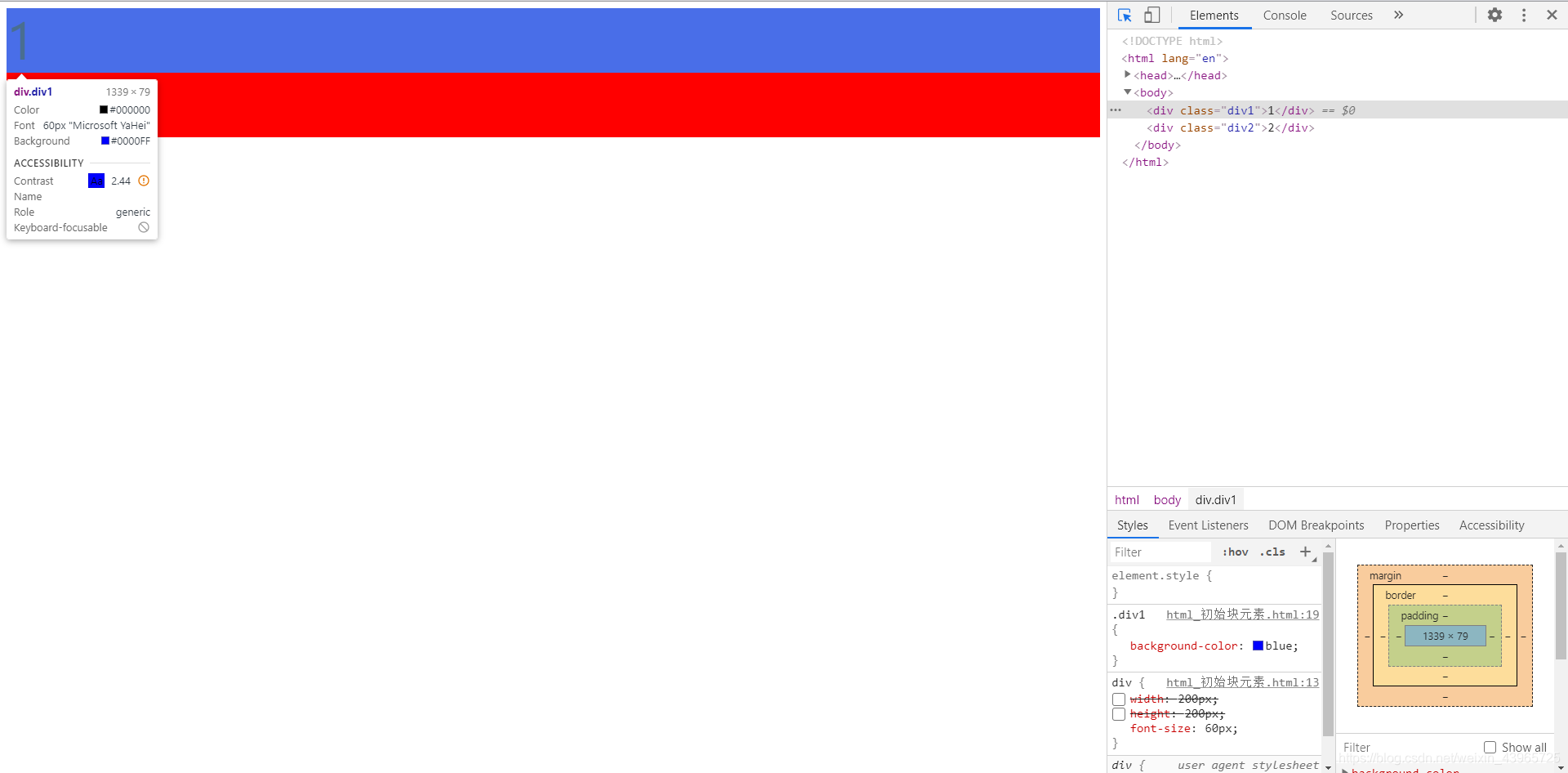Open the DOM Breakpoints tab
Viewport: 1568px width, 773px height.
pyautogui.click(x=1316, y=525)
